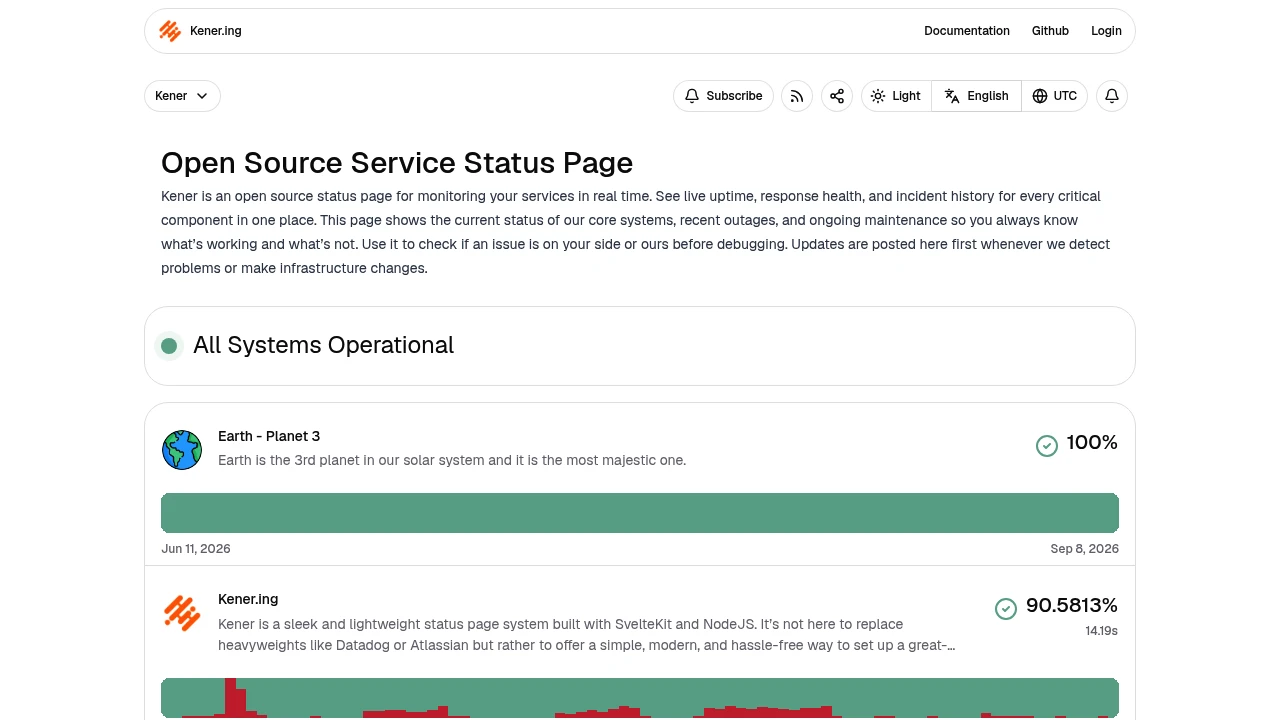
Task: Select the 90.5813% uptime value
Action: click(1072, 605)
